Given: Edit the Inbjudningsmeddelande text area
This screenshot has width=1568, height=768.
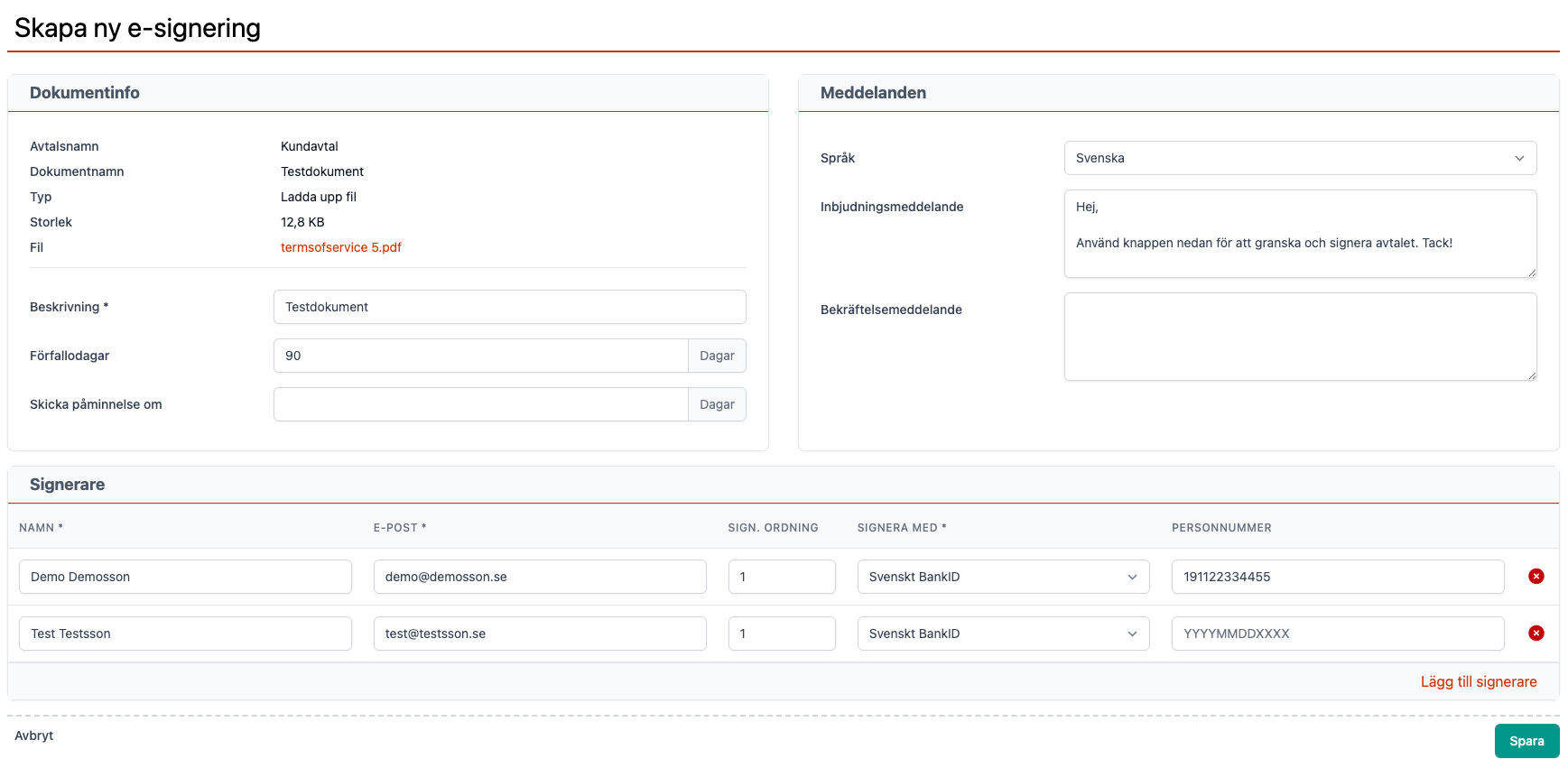Looking at the screenshot, I should tap(1300, 234).
